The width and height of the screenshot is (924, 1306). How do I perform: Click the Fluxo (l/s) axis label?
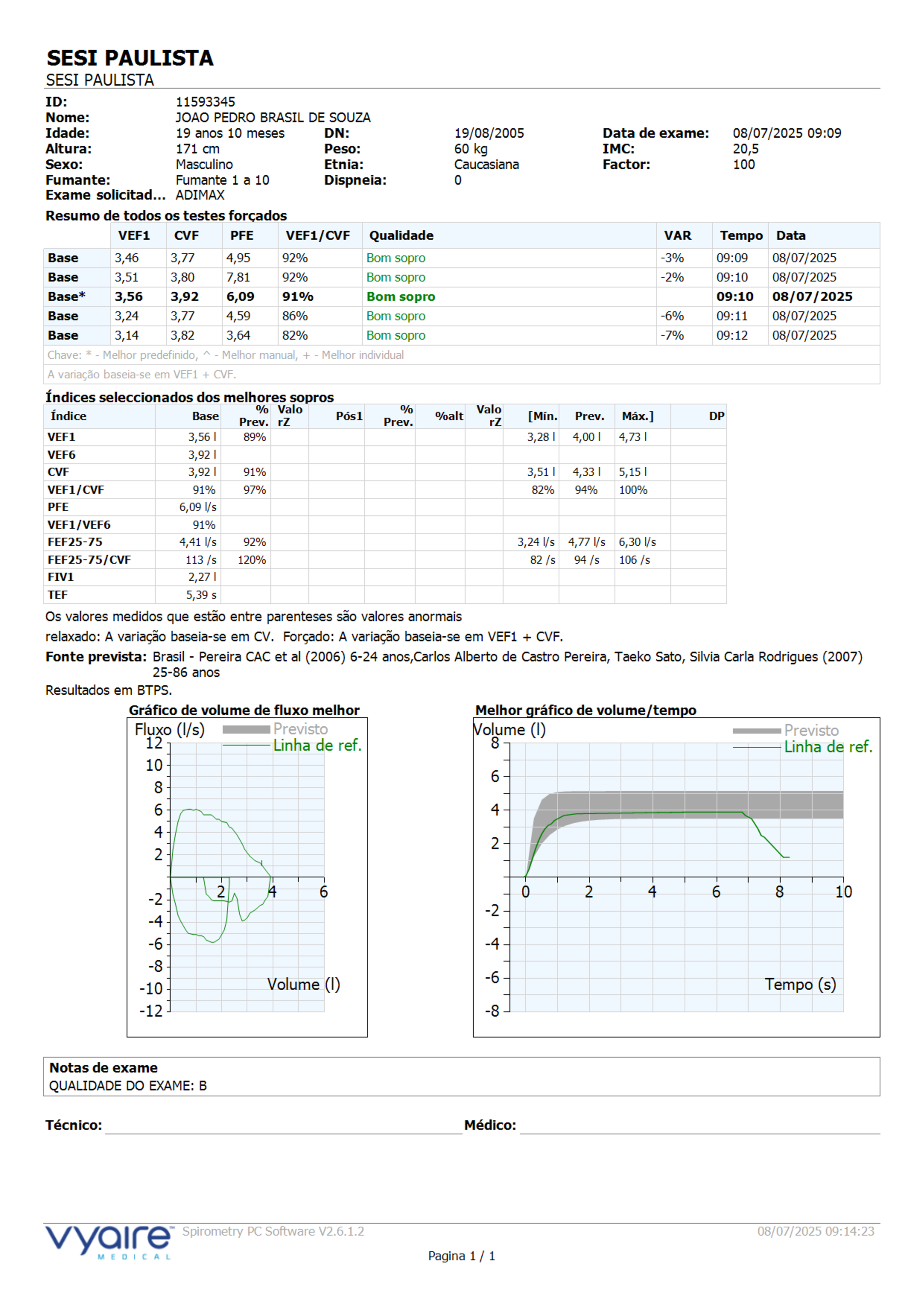click(x=169, y=730)
